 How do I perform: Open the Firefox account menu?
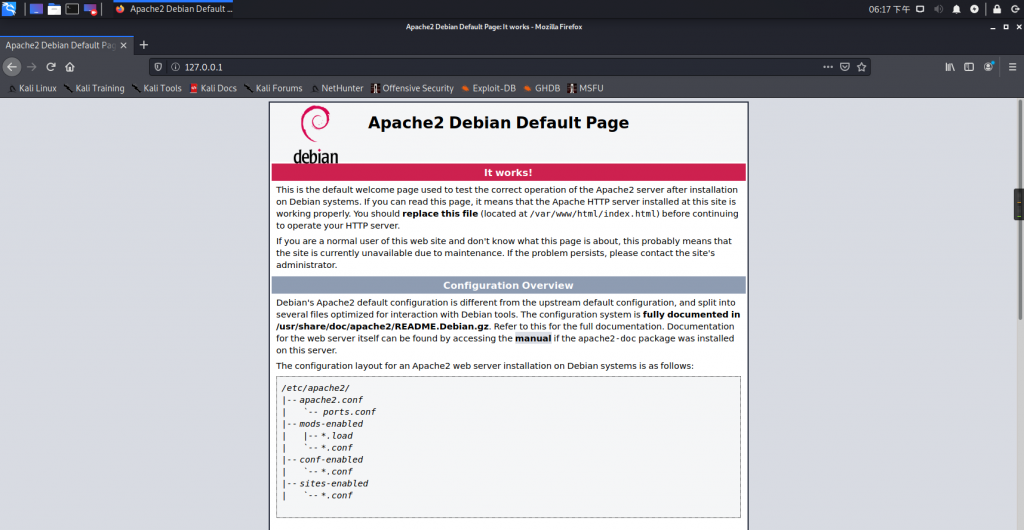pos(989,67)
